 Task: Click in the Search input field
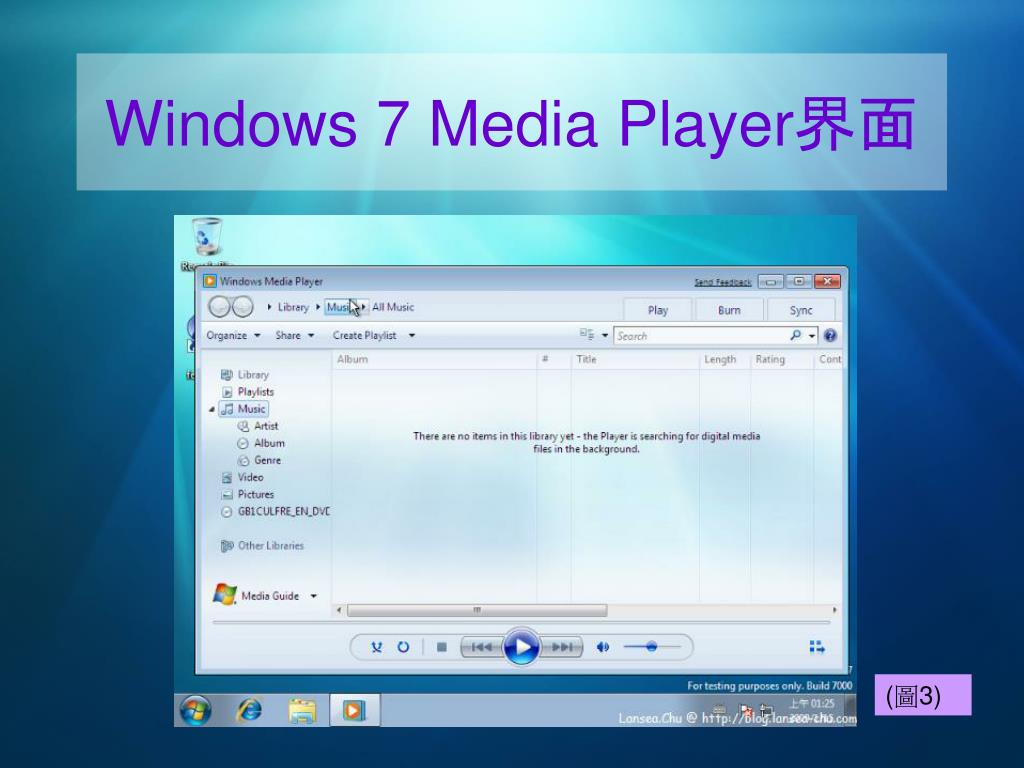coord(700,336)
